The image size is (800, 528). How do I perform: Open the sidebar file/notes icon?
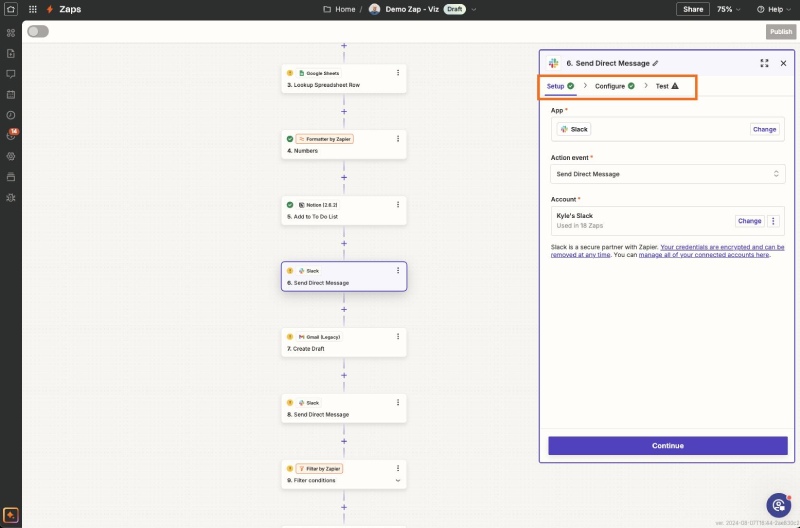tap(11, 54)
